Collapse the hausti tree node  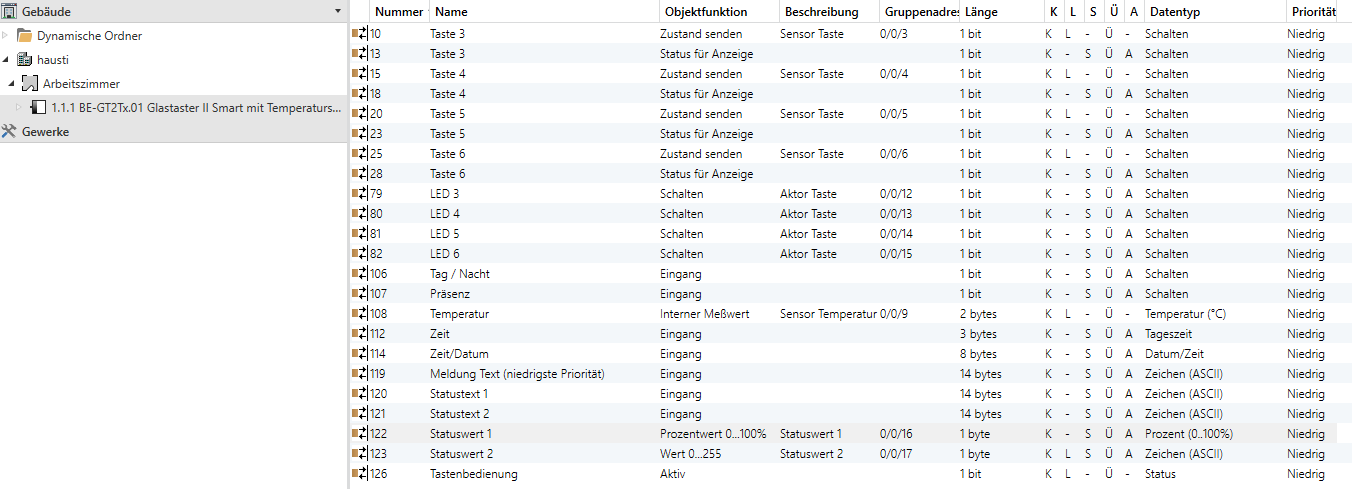tap(6, 60)
